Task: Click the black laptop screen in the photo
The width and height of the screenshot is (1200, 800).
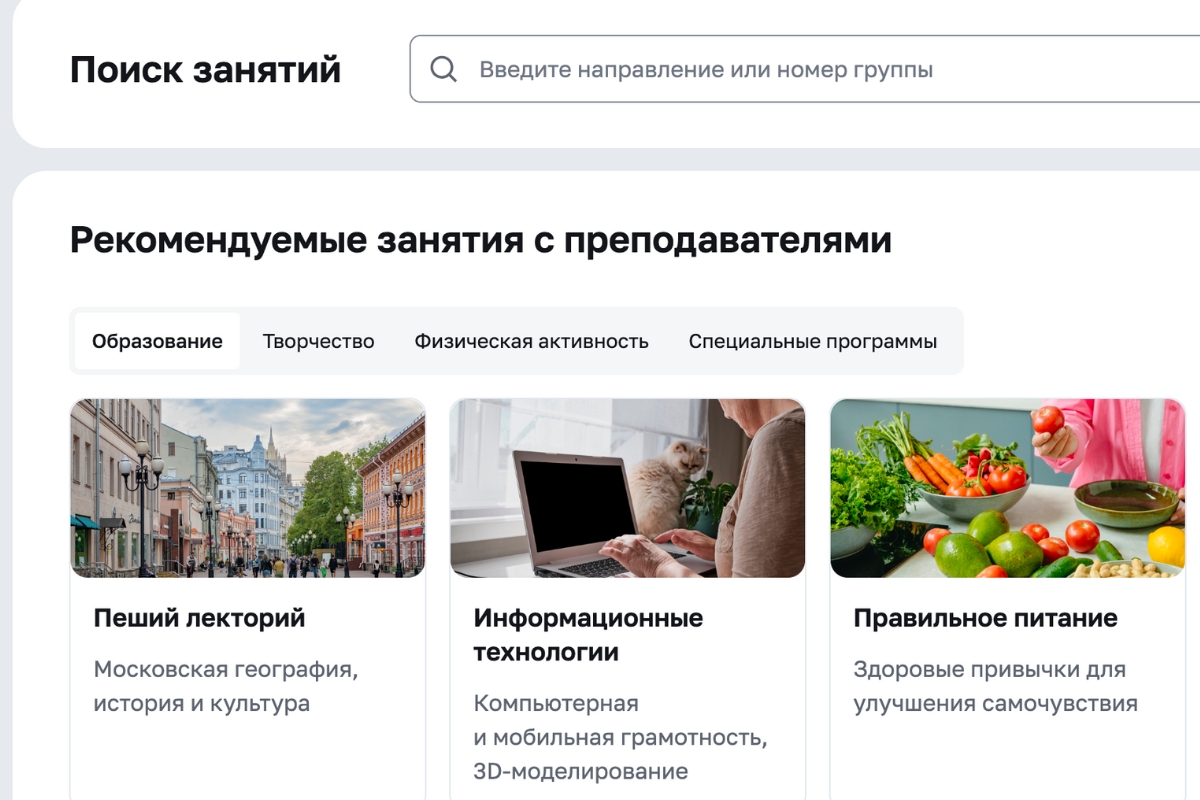Action: click(x=567, y=505)
